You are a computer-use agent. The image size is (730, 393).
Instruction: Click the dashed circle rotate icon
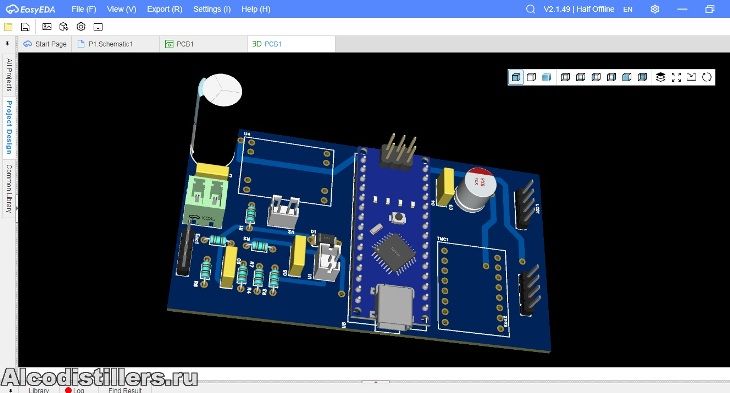pos(707,77)
